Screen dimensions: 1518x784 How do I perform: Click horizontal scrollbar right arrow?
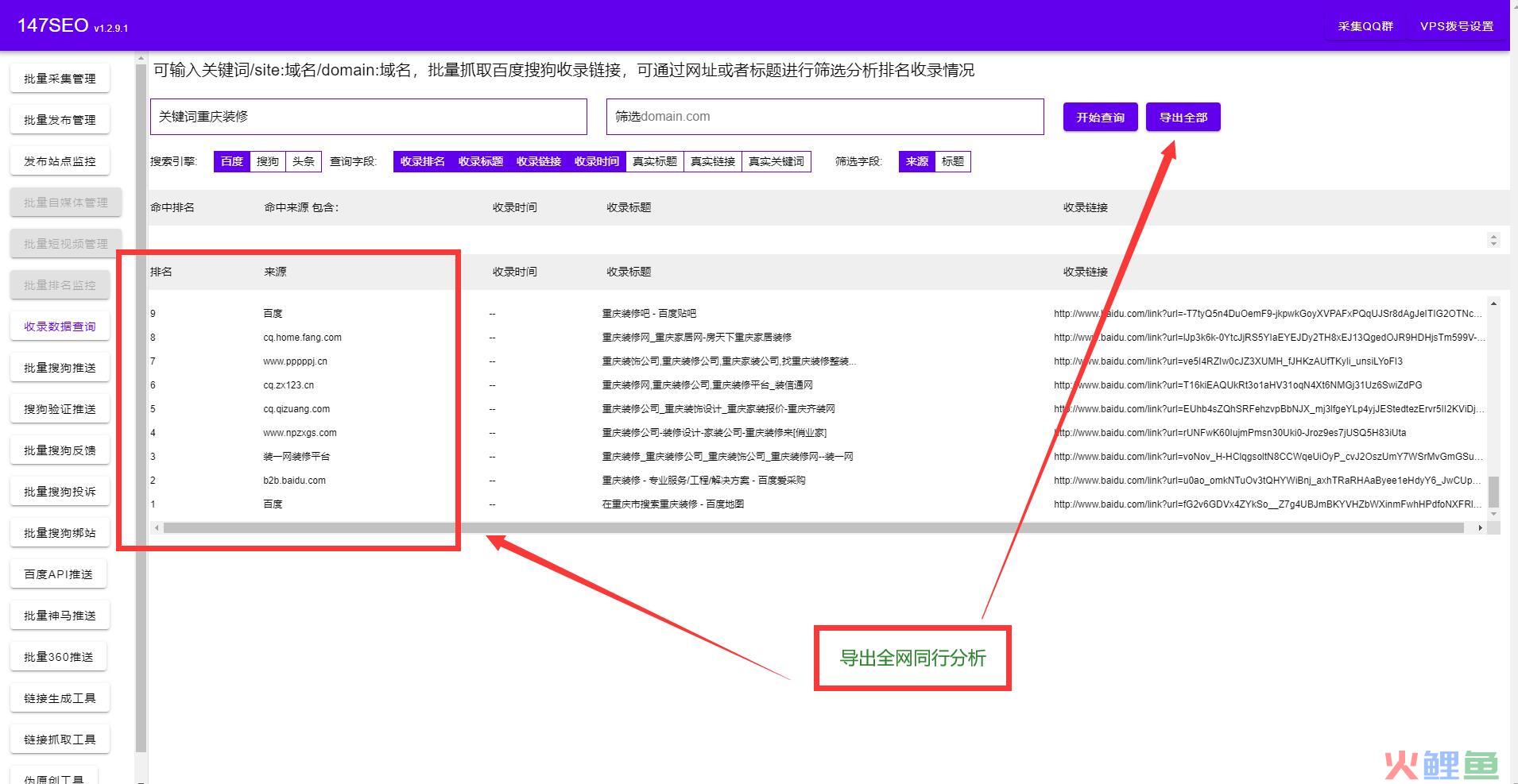1480,528
